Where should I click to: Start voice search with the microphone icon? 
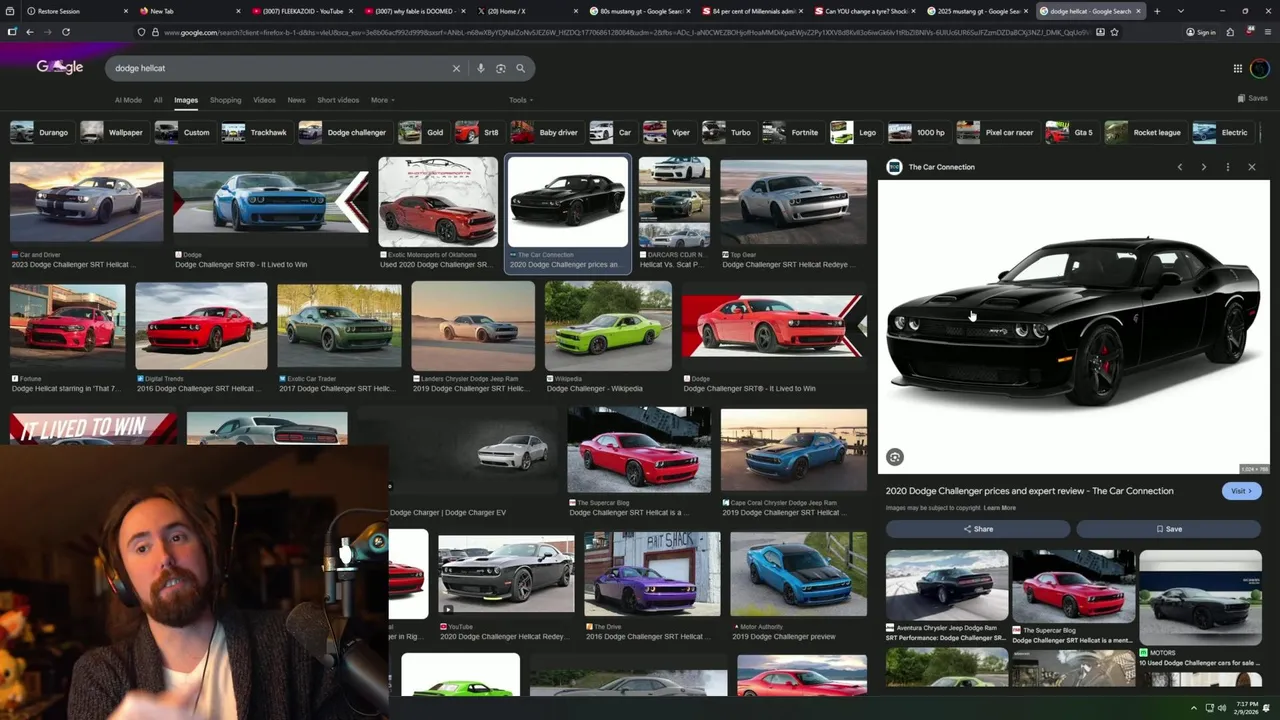click(481, 68)
